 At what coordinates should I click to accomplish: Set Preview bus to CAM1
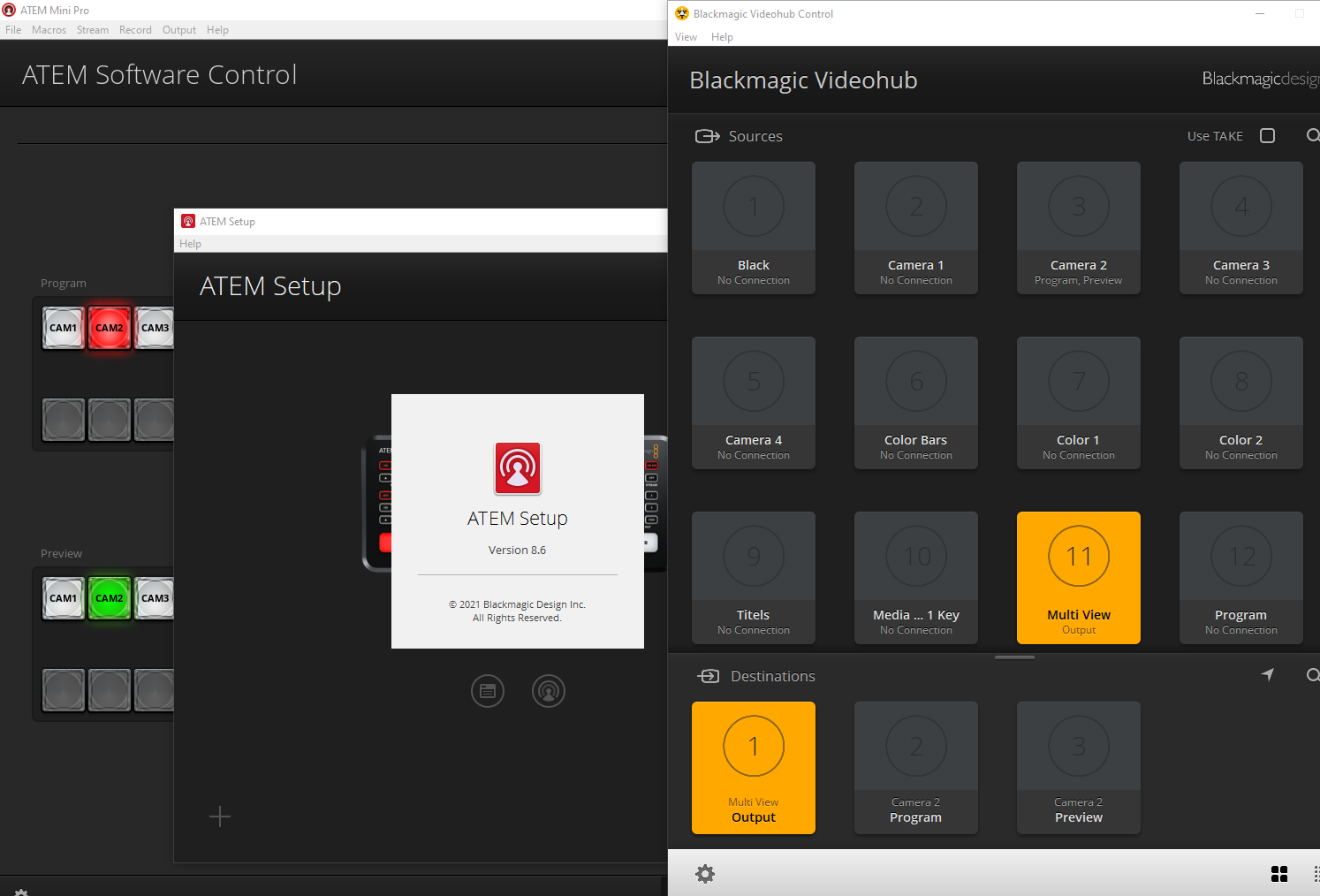64,598
